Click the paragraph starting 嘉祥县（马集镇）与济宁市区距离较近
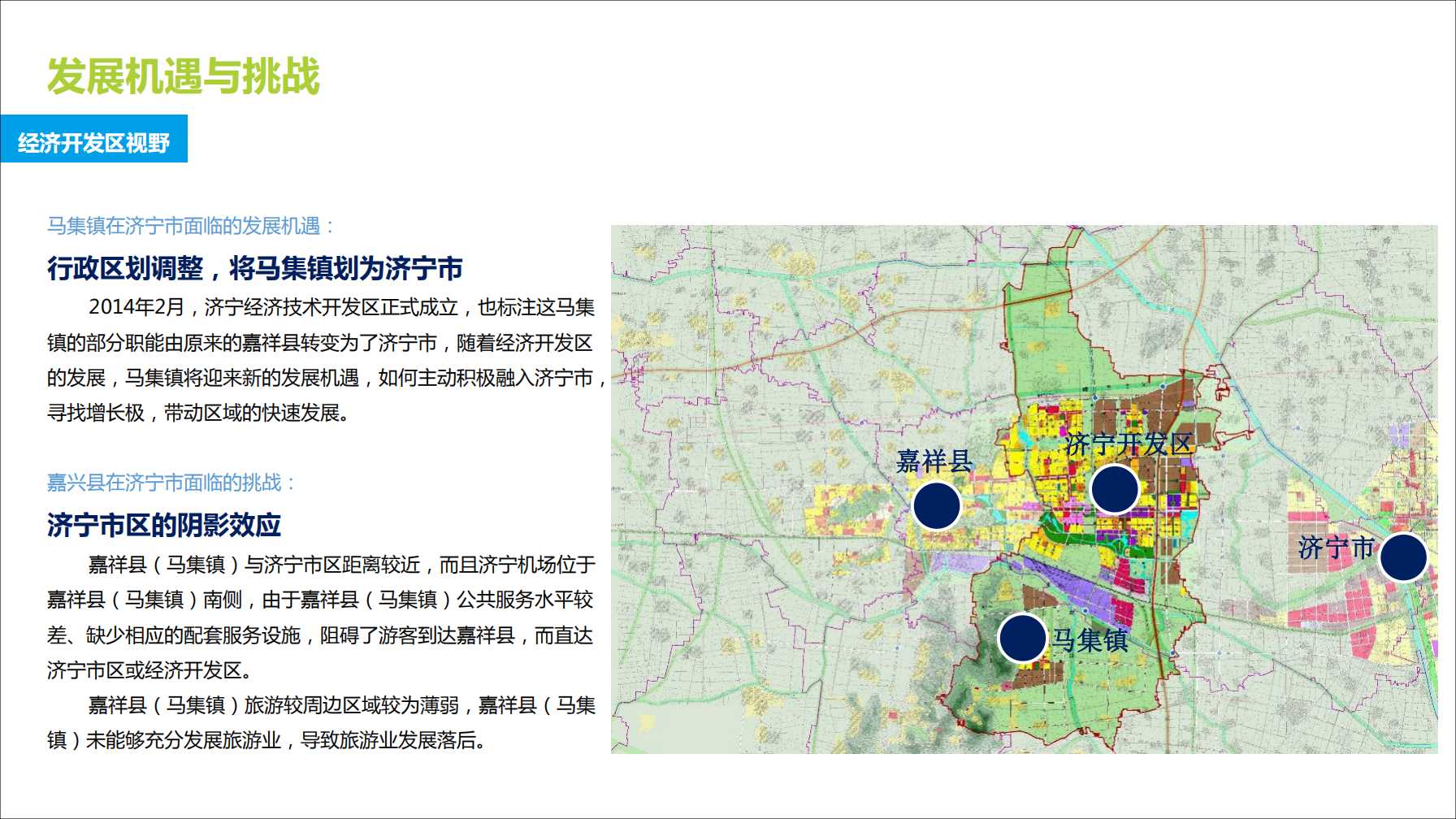Image resolution: width=1456 pixels, height=819 pixels. tap(321, 617)
